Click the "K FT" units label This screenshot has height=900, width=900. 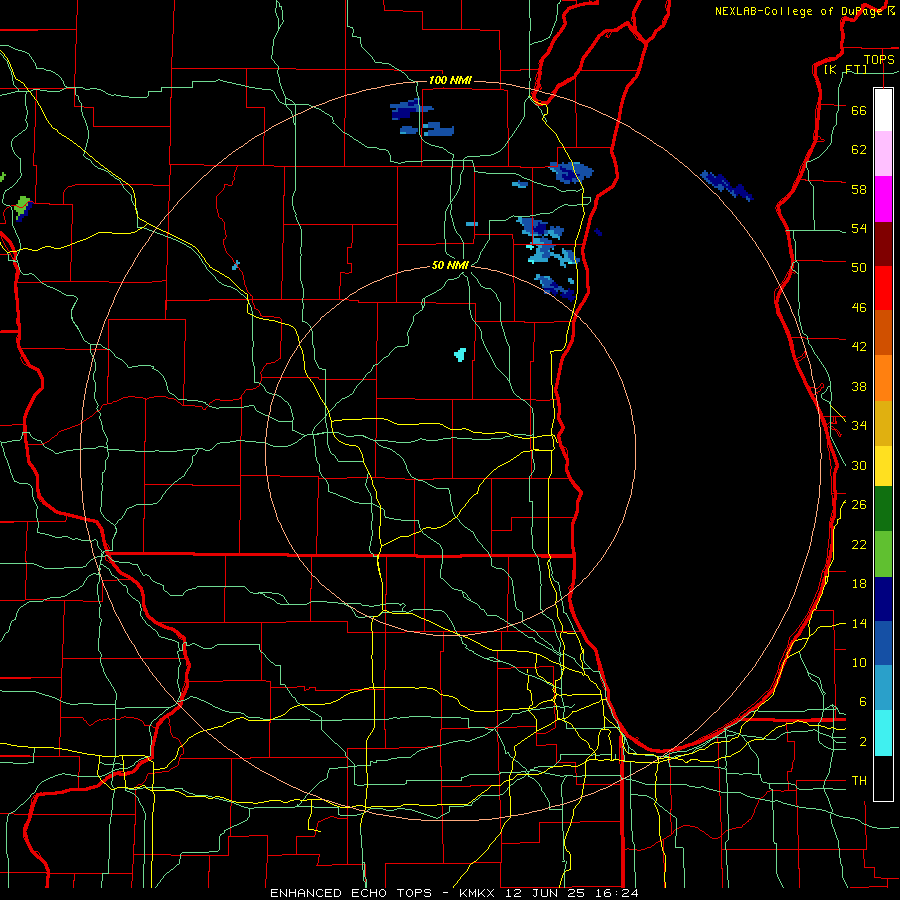tap(845, 69)
